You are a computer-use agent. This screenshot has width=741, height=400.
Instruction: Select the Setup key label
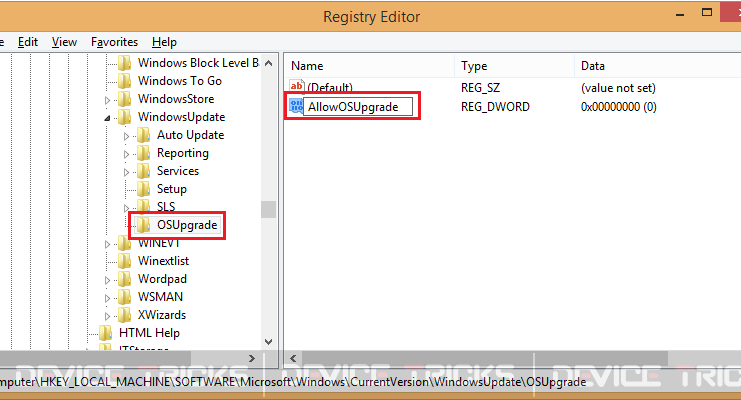tap(172, 189)
